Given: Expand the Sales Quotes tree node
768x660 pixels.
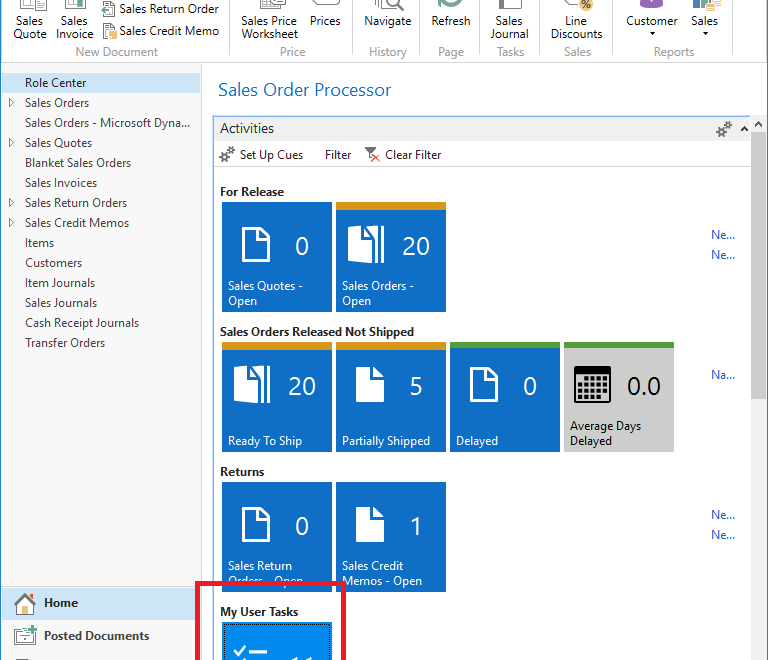Looking at the screenshot, I should tap(11, 142).
